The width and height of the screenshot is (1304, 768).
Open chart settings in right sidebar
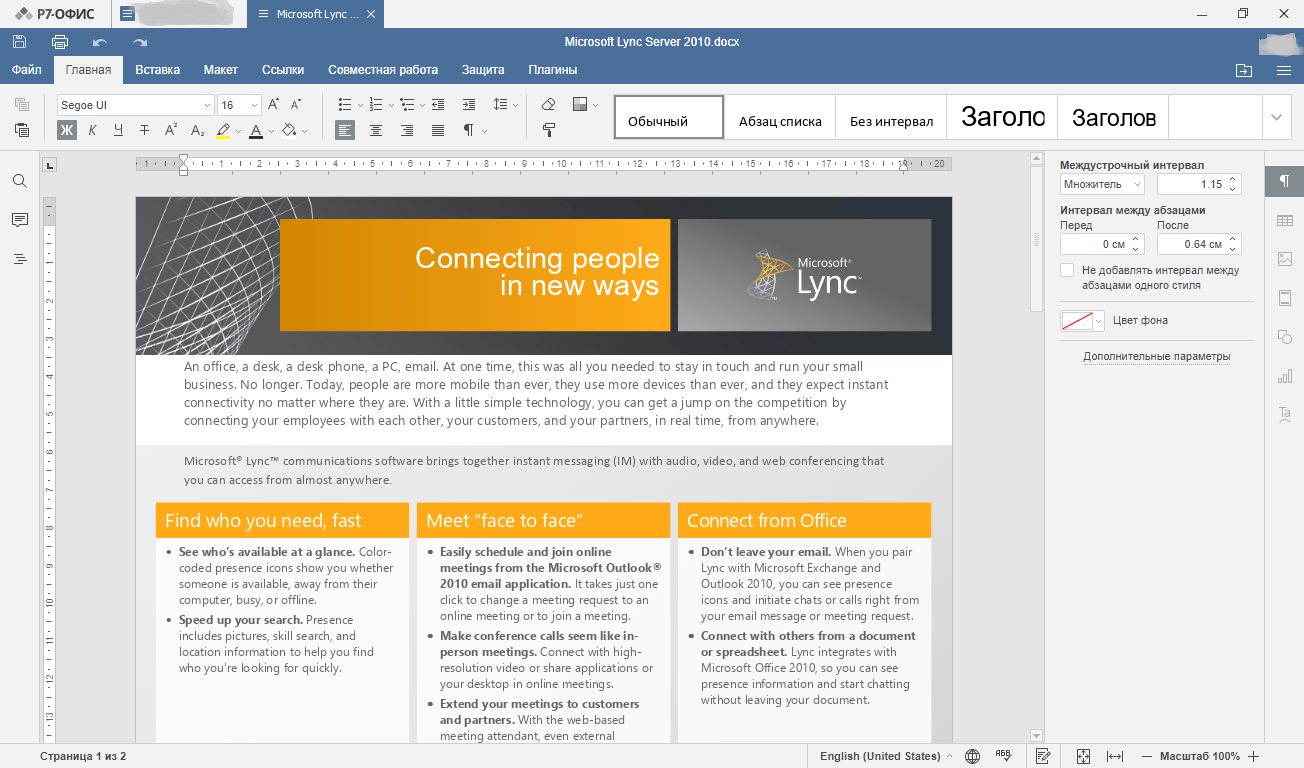tap(1284, 376)
